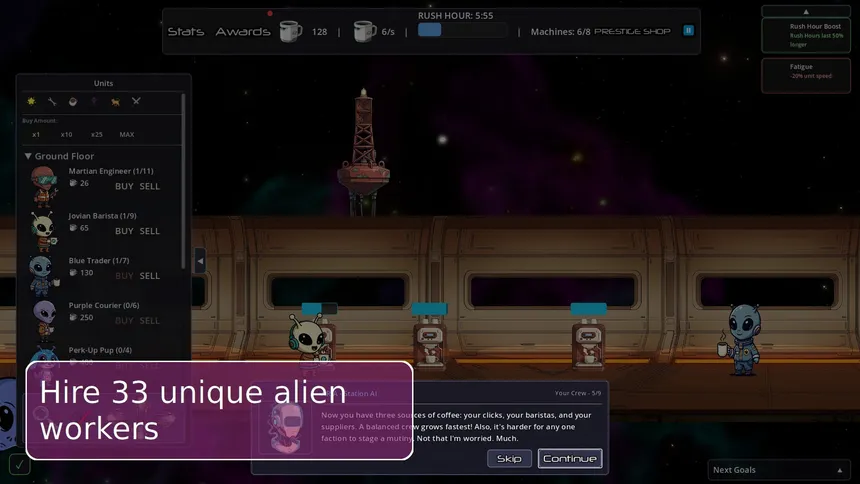Screen dimensions: 860x484
Task: Open the Prestige Shop
Action: [632, 31]
